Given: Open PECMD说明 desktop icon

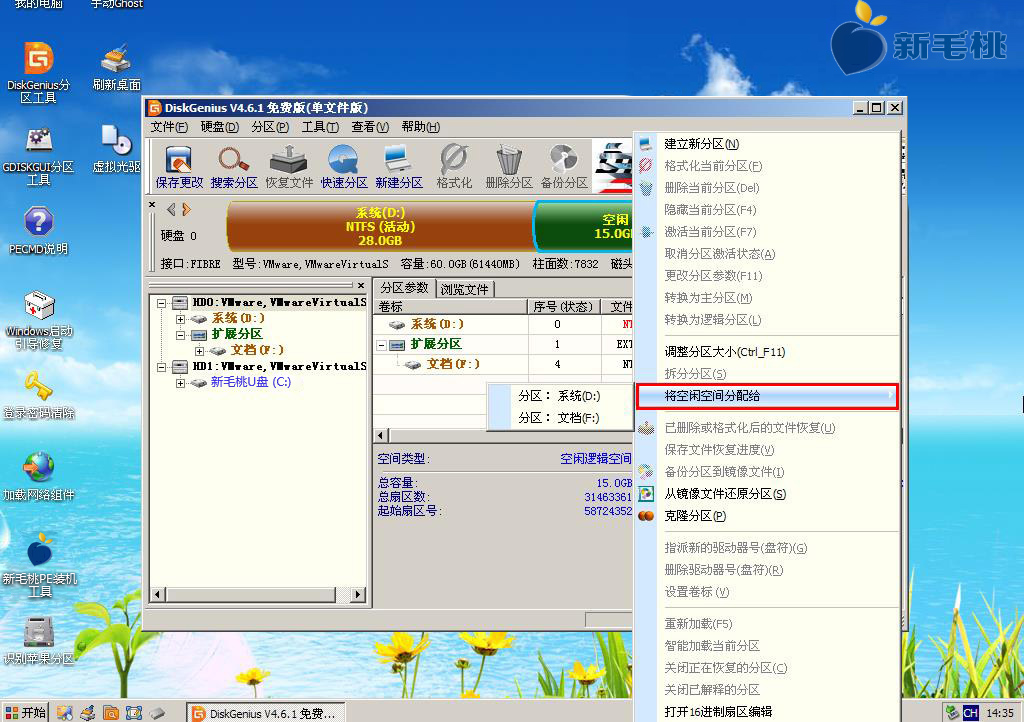Looking at the screenshot, I should pos(39,230).
